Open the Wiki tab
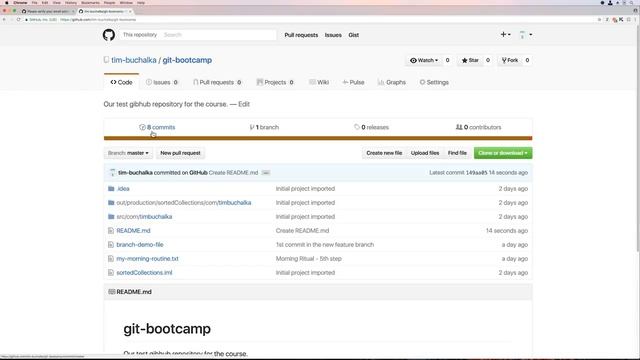This screenshot has height=360, width=640. point(319,82)
